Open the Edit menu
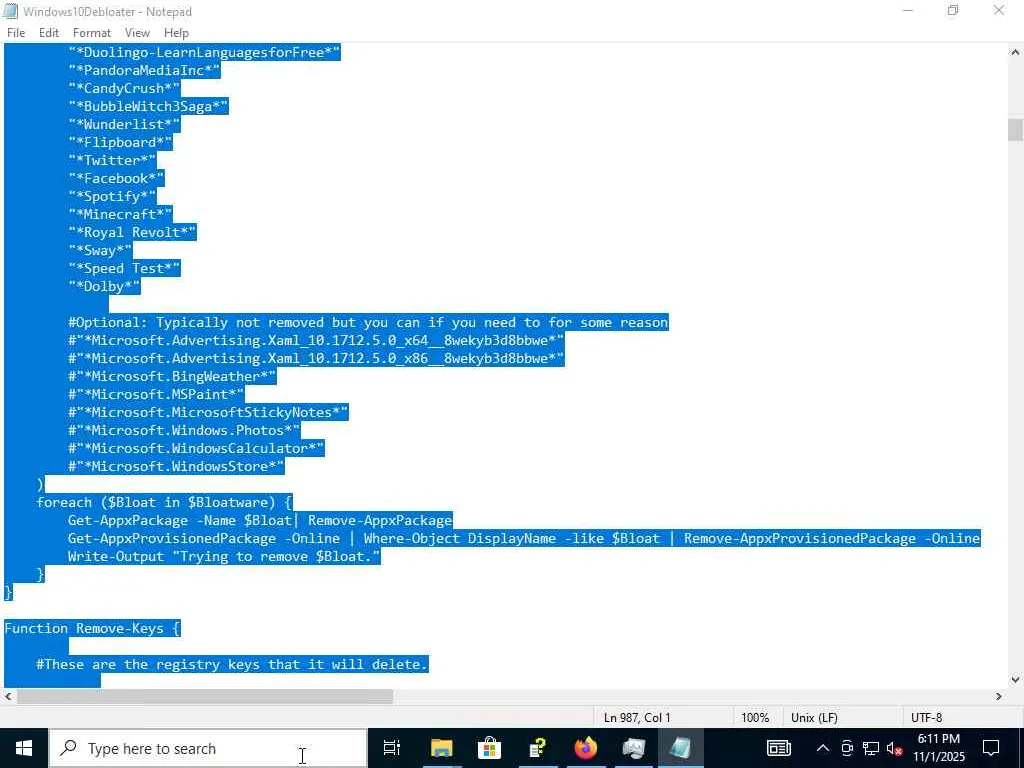 49,33
